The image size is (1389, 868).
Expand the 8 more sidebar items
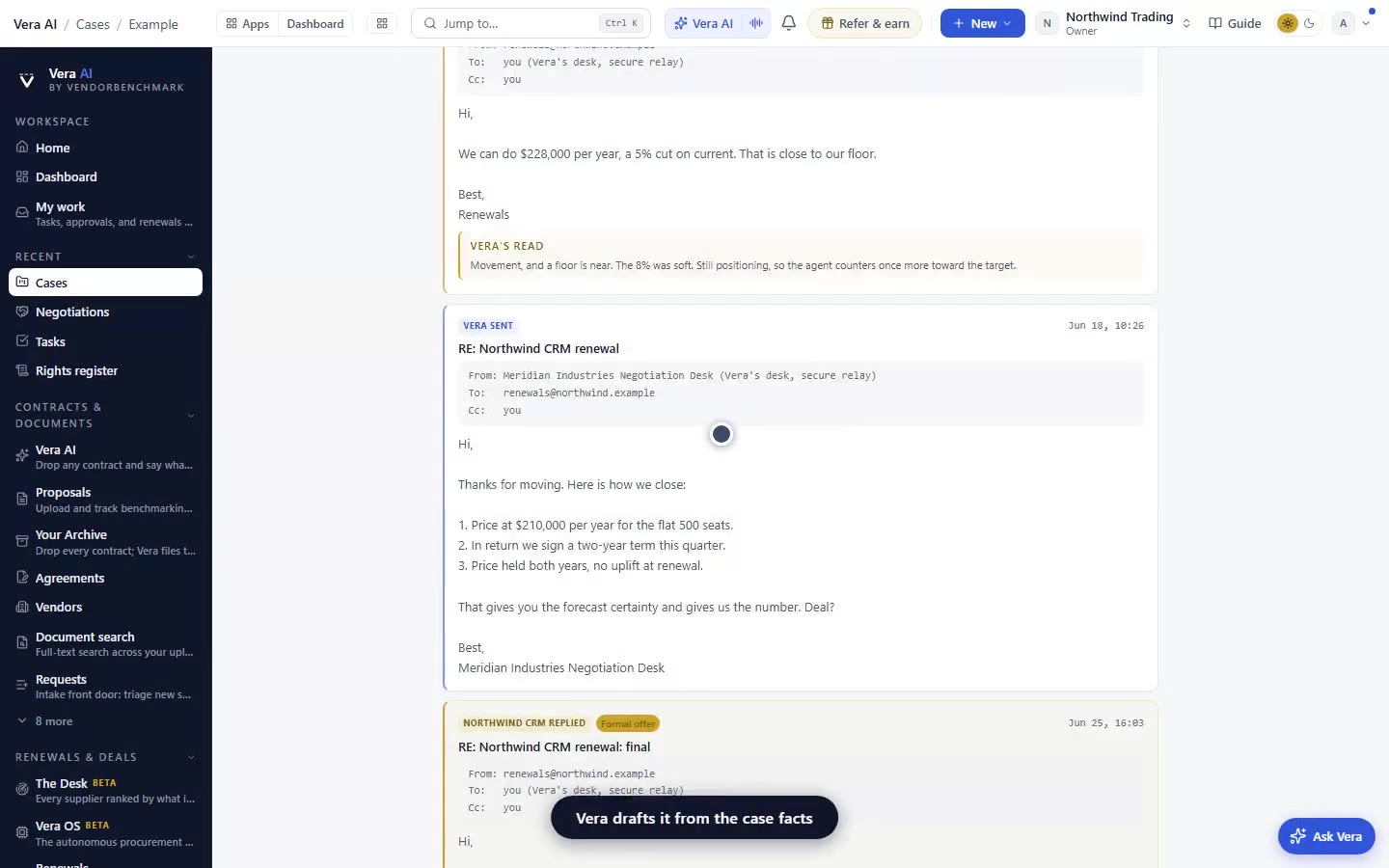pos(106,721)
